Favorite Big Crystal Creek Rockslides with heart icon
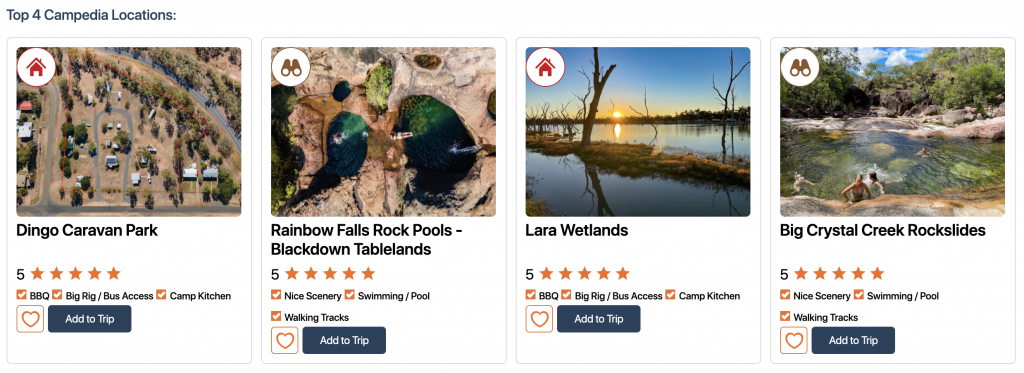The image size is (1024, 373). pyautogui.click(x=794, y=340)
